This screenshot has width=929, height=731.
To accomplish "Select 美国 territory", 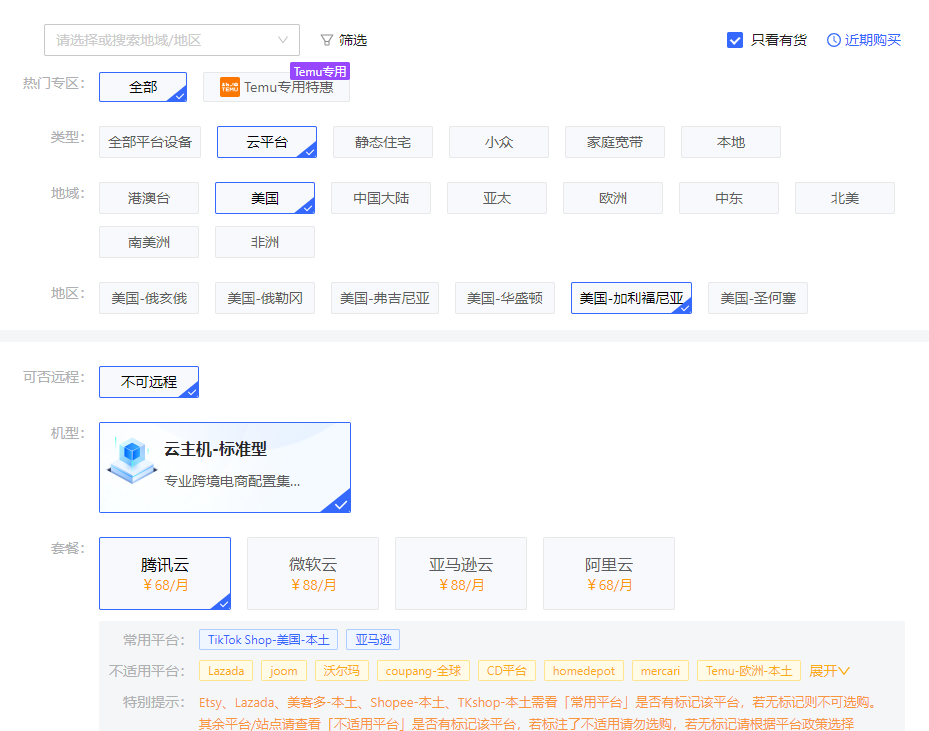I will pos(265,198).
